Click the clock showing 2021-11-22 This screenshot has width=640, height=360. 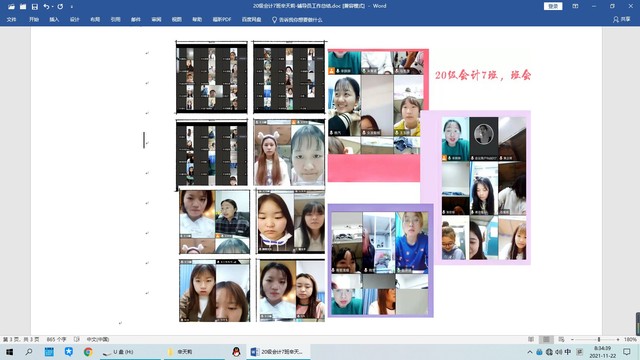point(603,352)
